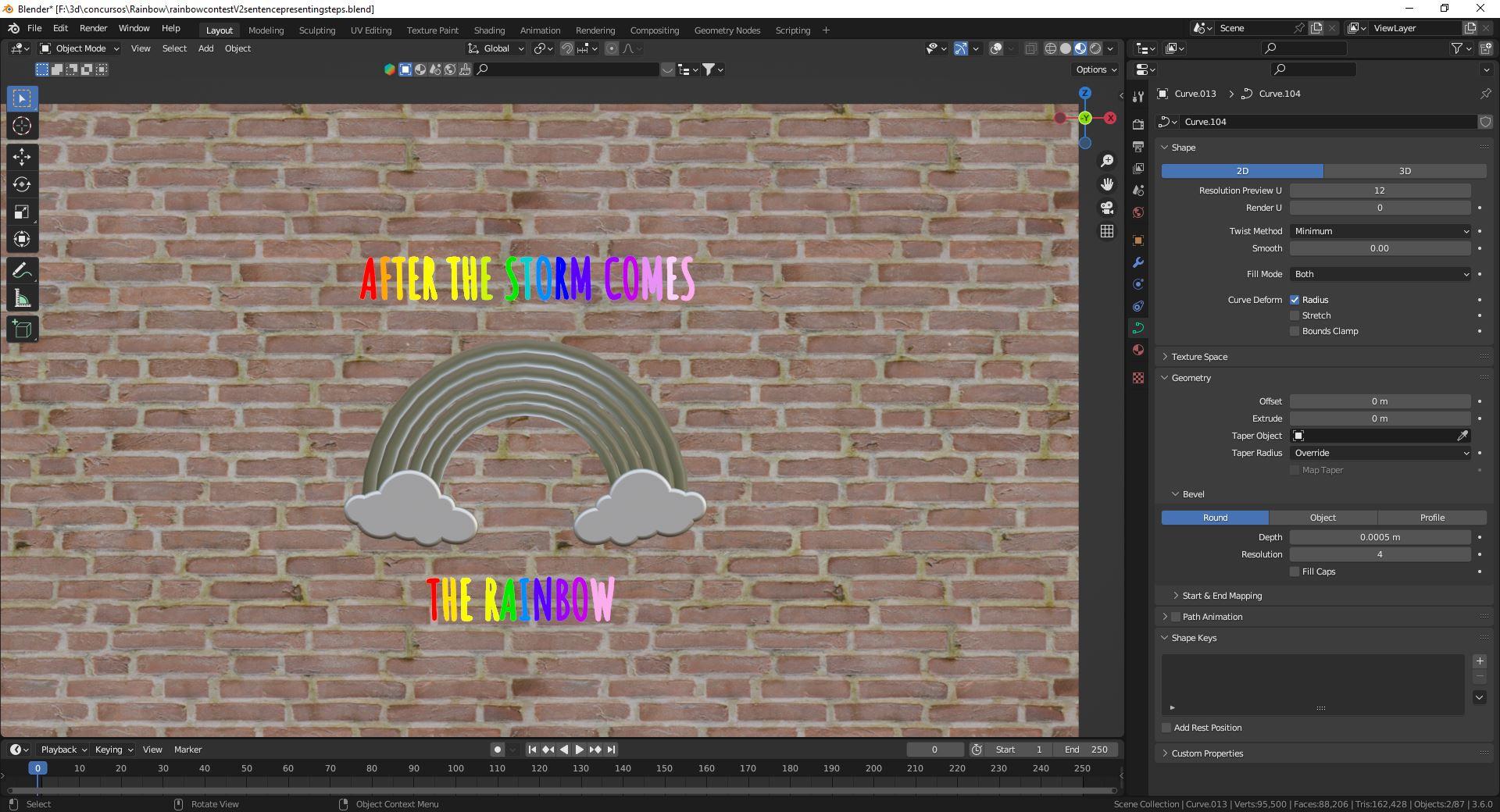Select the Cursor tool in the toolbar

(22, 126)
